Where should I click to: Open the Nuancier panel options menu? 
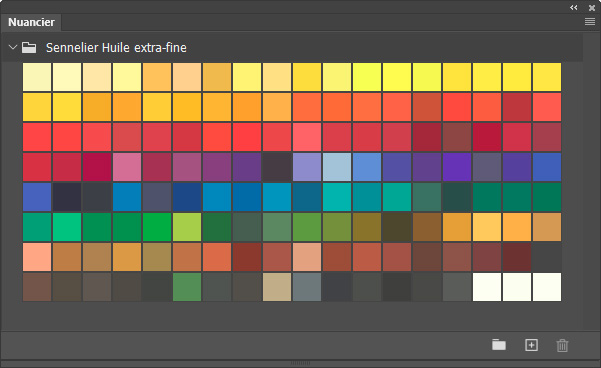click(x=590, y=22)
